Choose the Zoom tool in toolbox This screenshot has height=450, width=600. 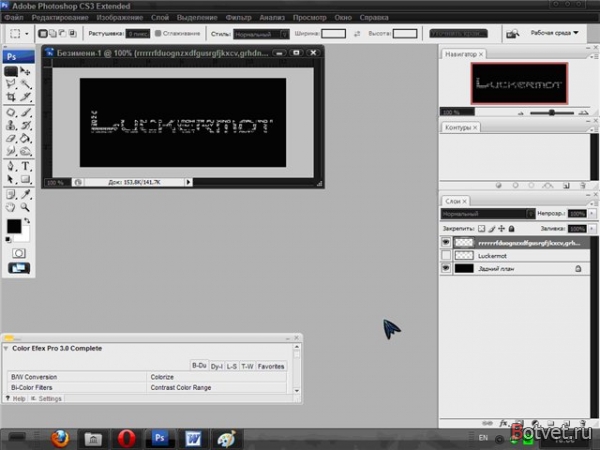(x=25, y=207)
